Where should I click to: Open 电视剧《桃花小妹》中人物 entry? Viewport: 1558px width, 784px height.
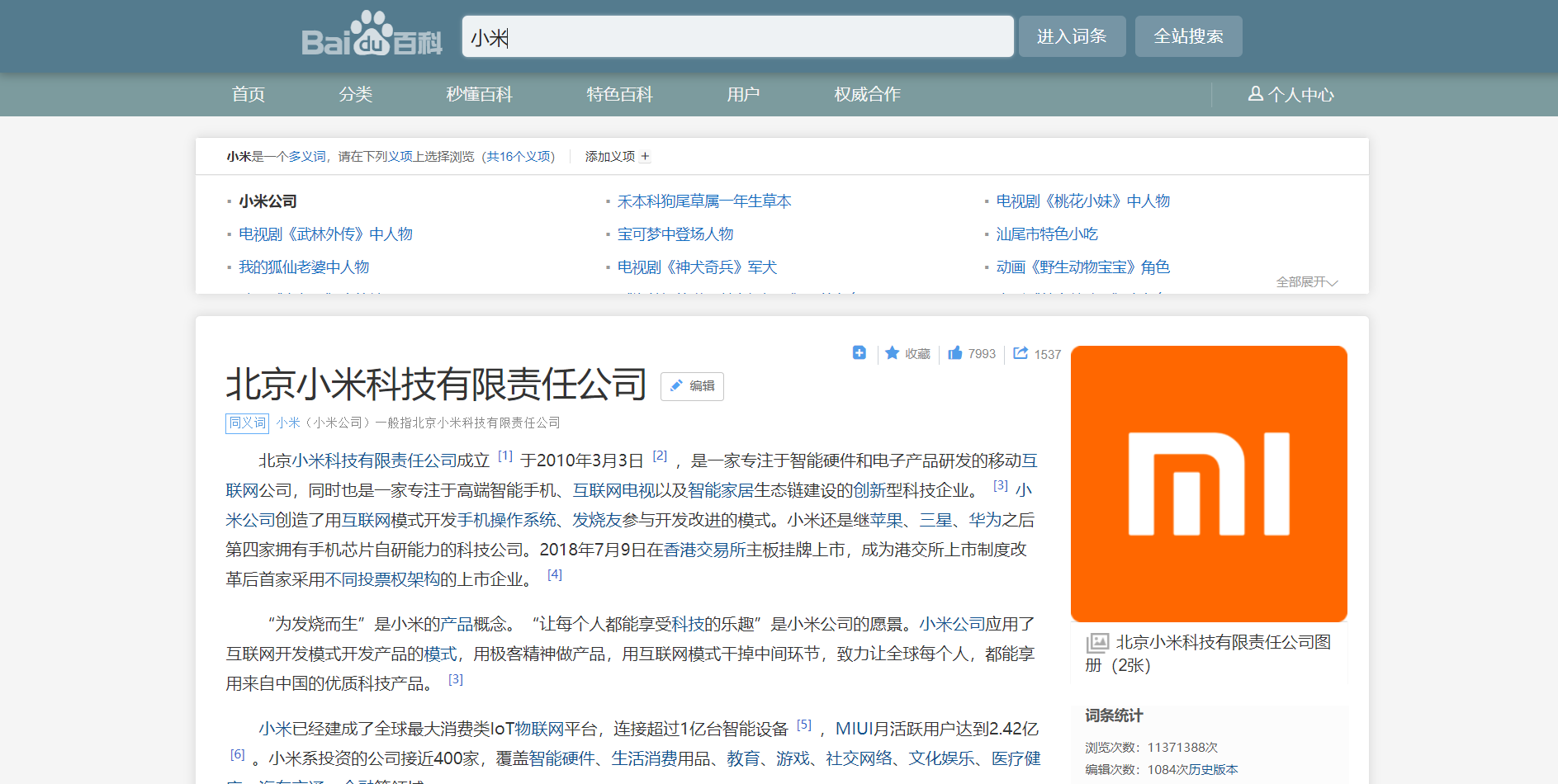pos(1083,201)
